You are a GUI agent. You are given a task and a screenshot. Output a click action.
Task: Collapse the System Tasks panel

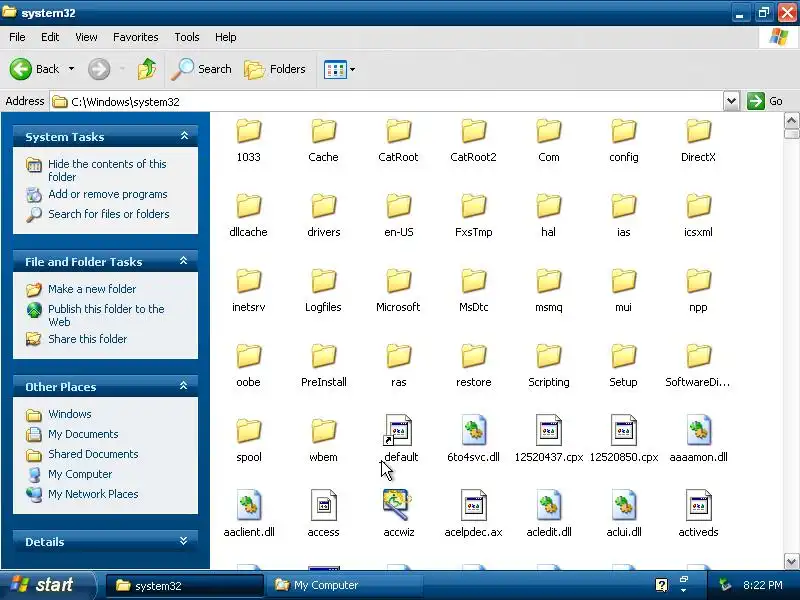coord(184,136)
